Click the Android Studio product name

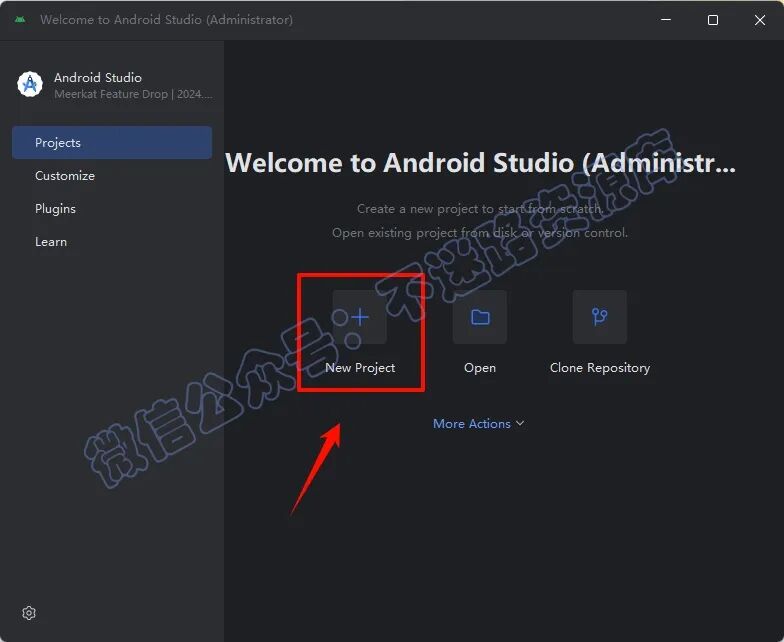(x=98, y=78)
